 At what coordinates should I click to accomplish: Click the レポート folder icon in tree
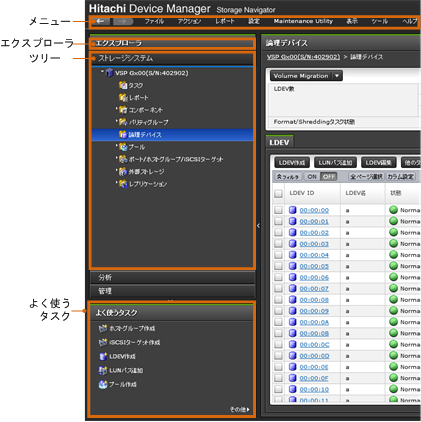point(123,97)
